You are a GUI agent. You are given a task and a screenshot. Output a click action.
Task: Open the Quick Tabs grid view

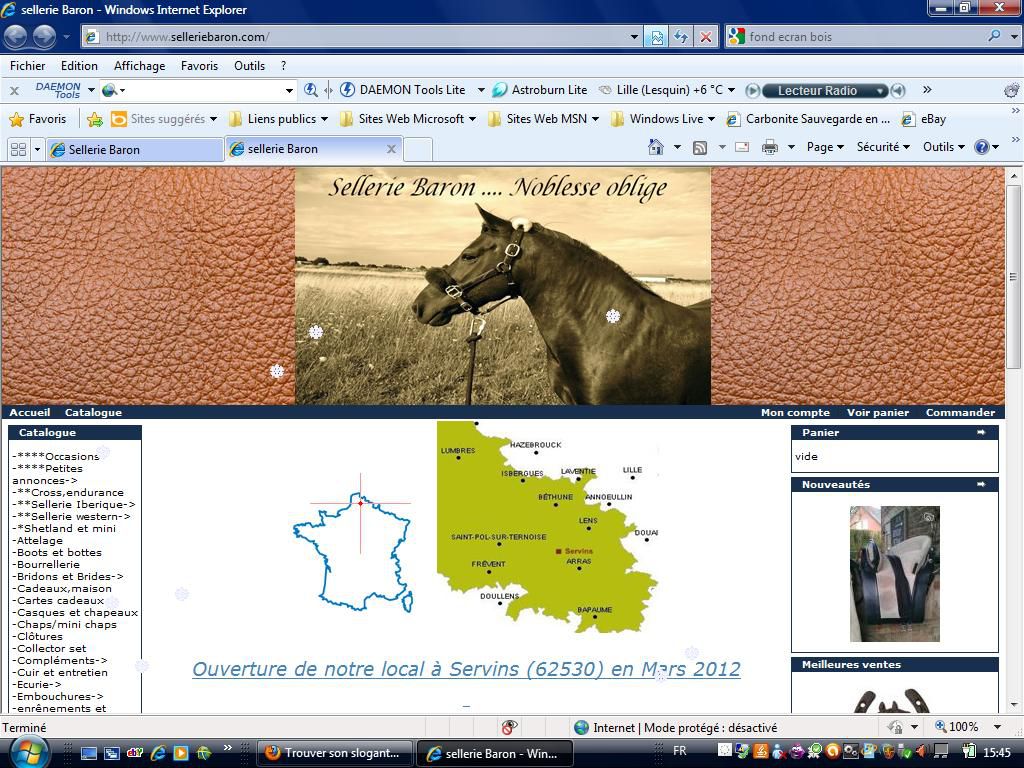[18, 149]
